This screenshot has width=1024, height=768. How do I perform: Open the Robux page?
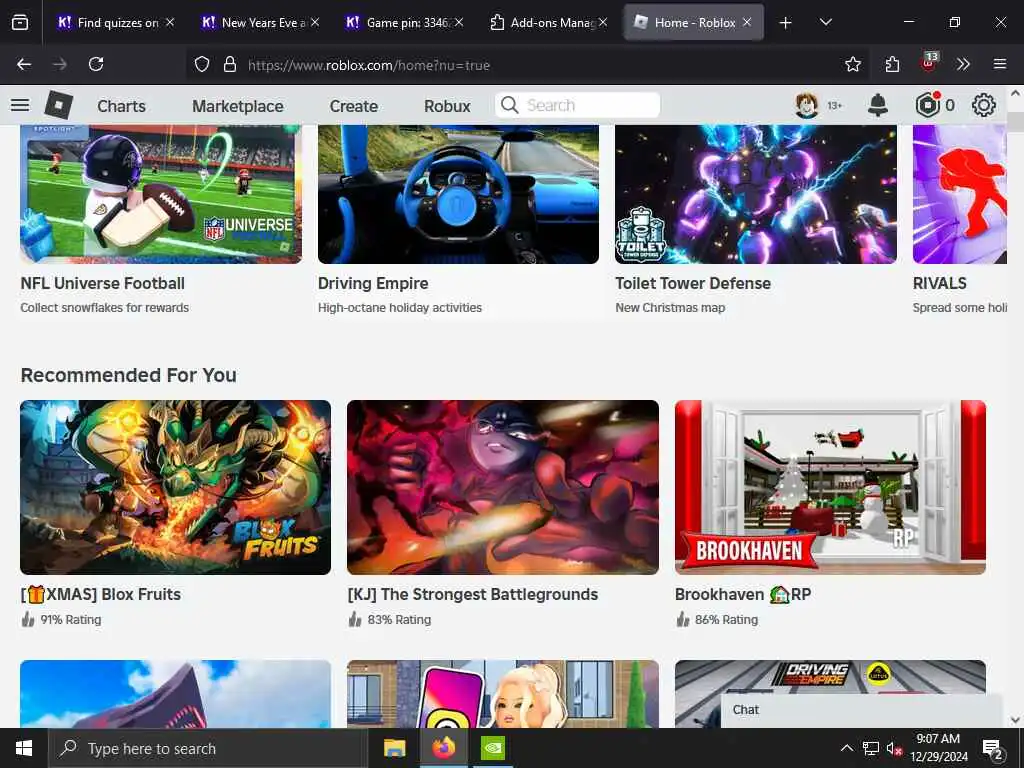pos(447,106)
